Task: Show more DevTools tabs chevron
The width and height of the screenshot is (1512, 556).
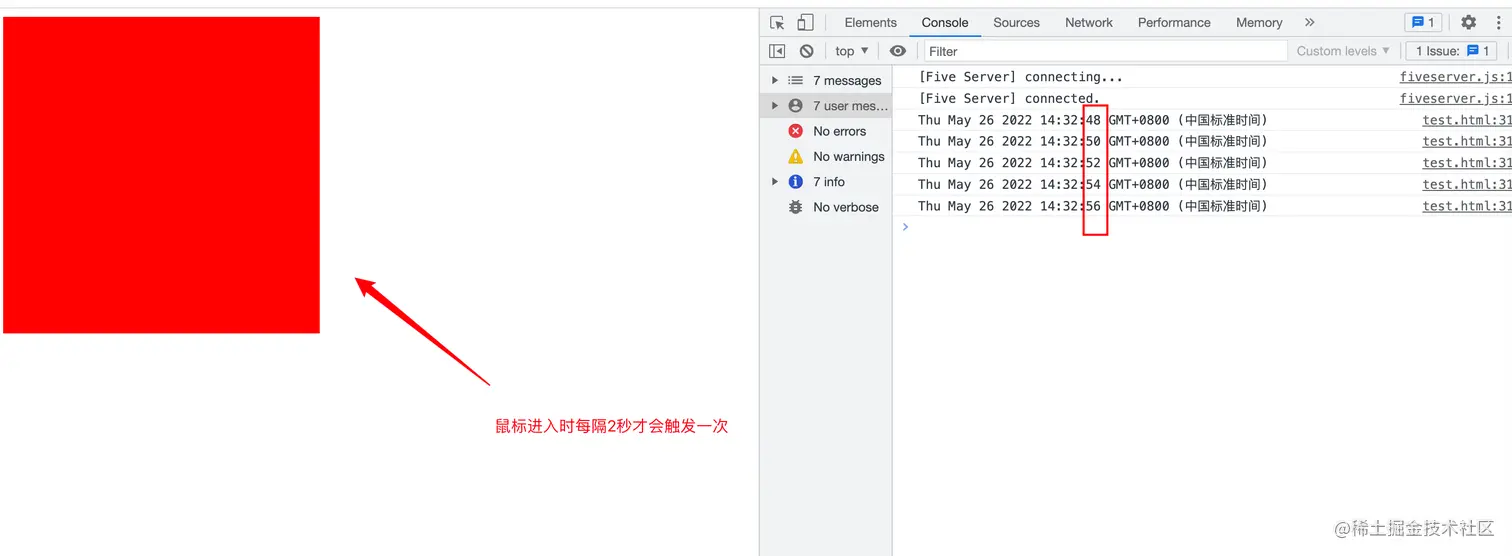Action: point(1310,22)
